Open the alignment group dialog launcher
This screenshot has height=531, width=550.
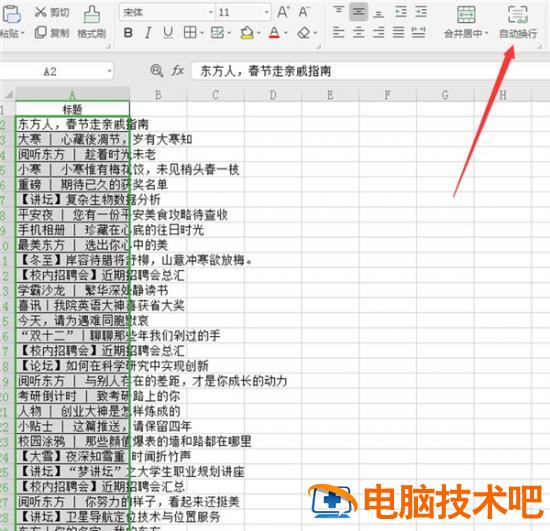(539, 46)
